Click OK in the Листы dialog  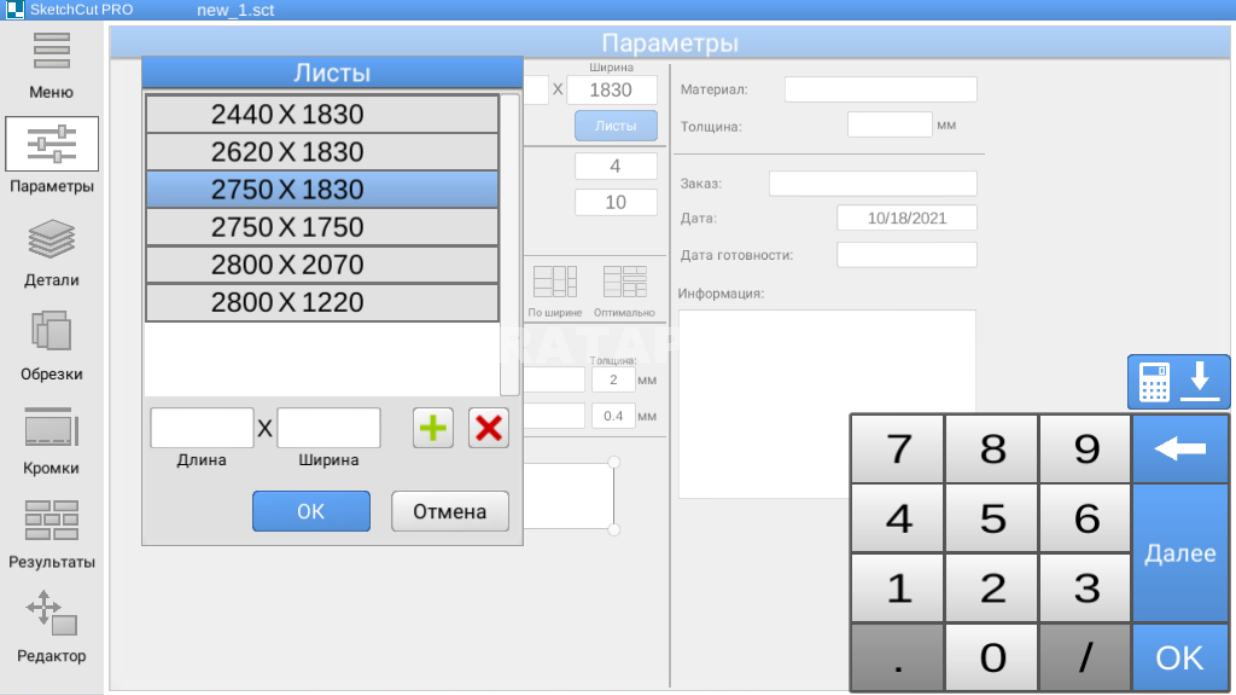[x=311, y=512]
